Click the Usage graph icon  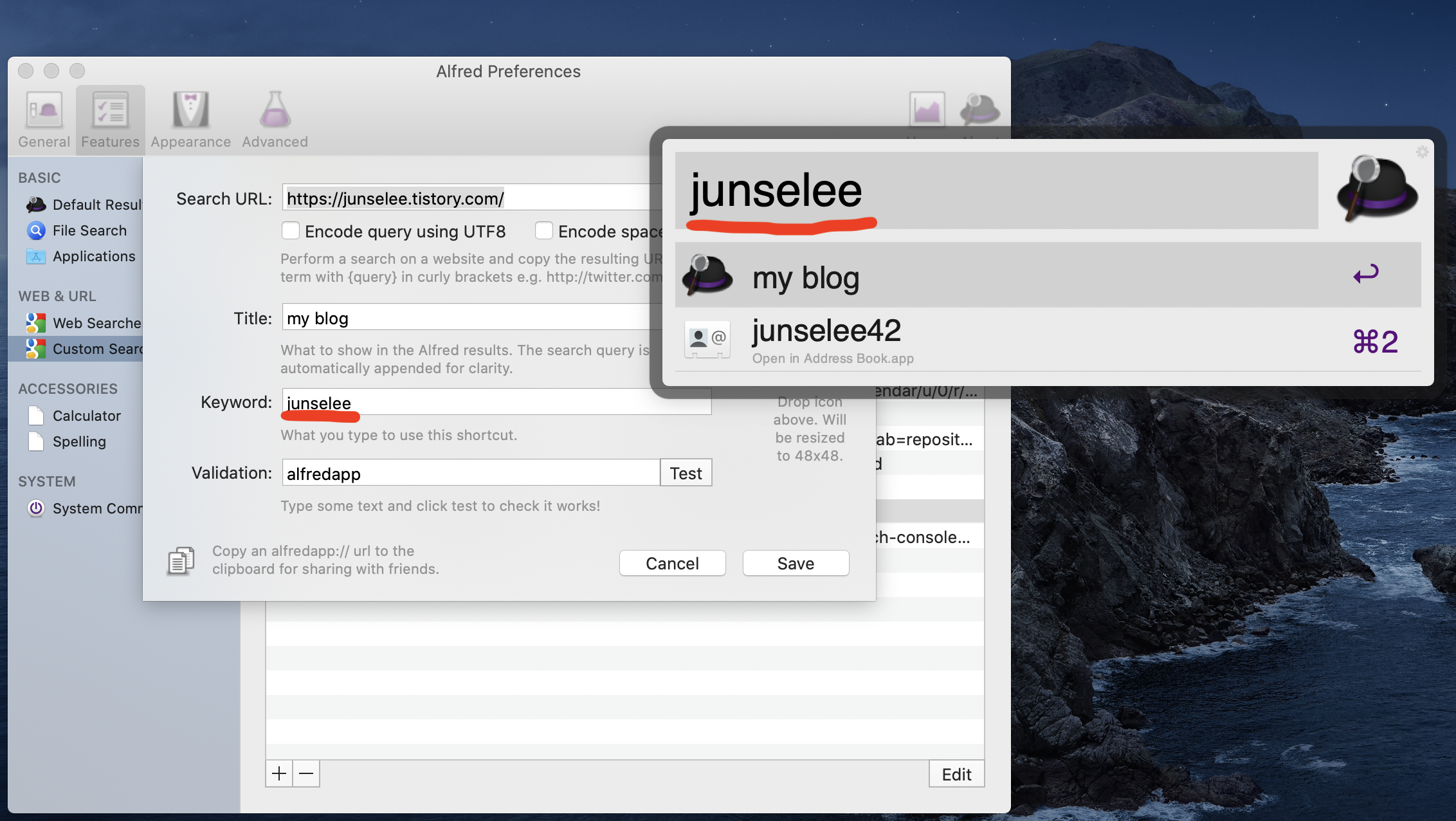[927, 109]
